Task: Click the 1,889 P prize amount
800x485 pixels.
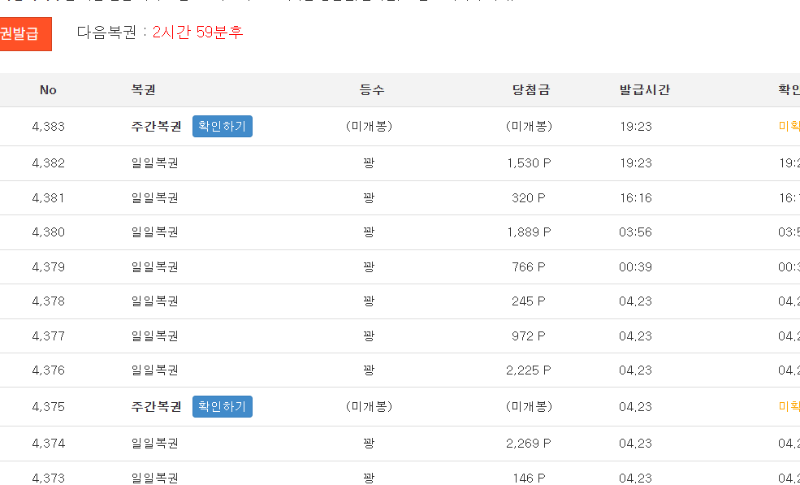Action: pos(528,232)
